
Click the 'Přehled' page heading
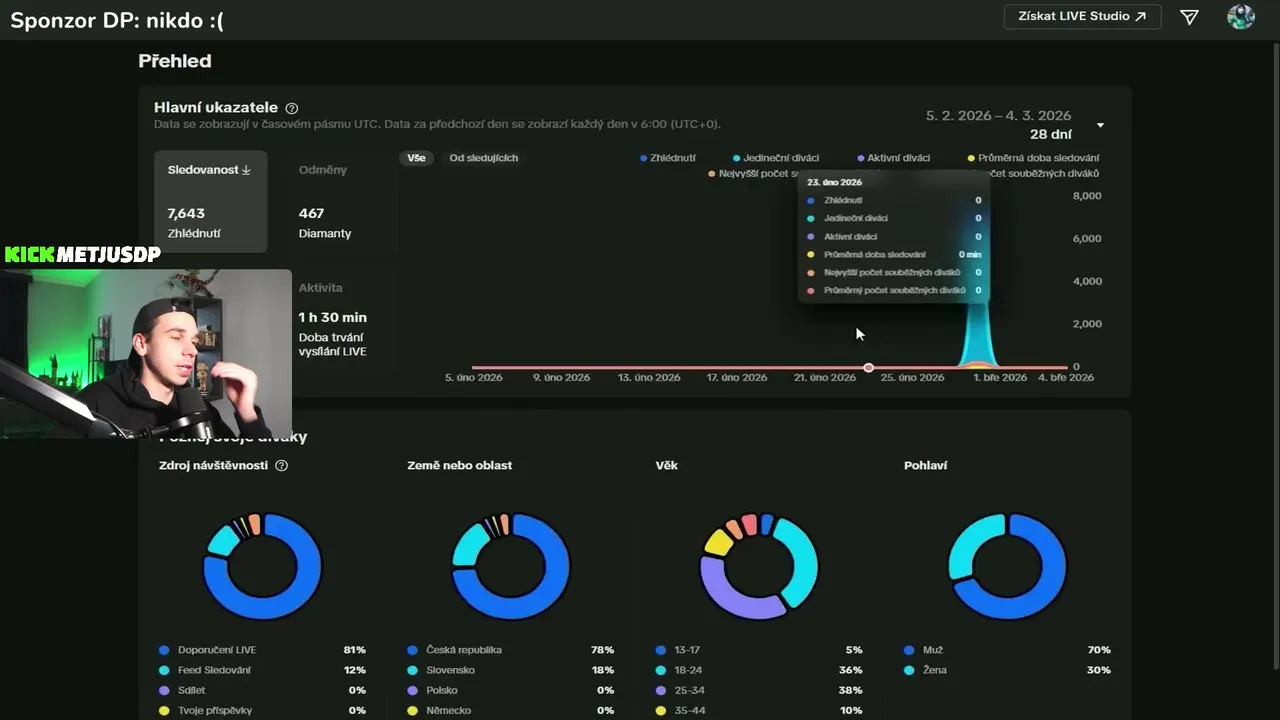tap(175, 61)
